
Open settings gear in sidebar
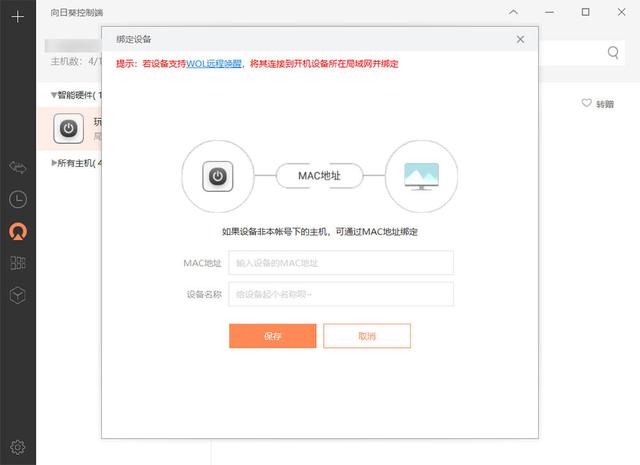18,447
